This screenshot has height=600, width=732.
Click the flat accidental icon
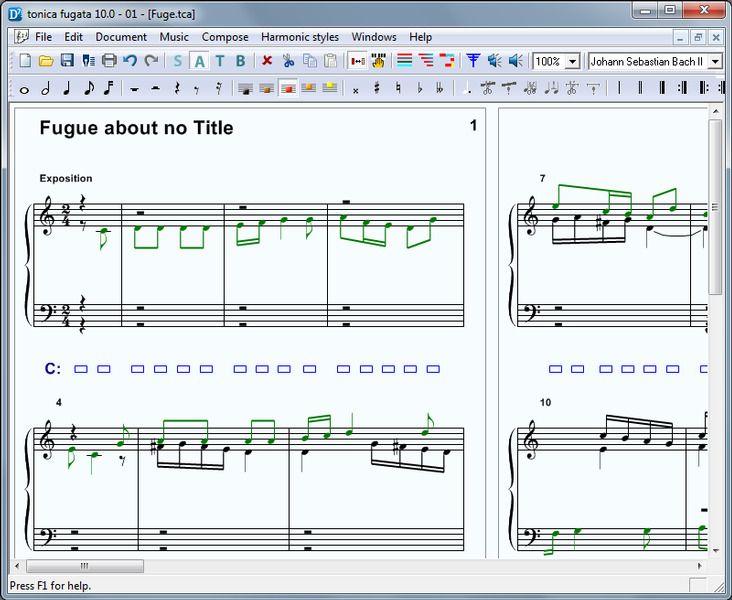pos(420,89)
